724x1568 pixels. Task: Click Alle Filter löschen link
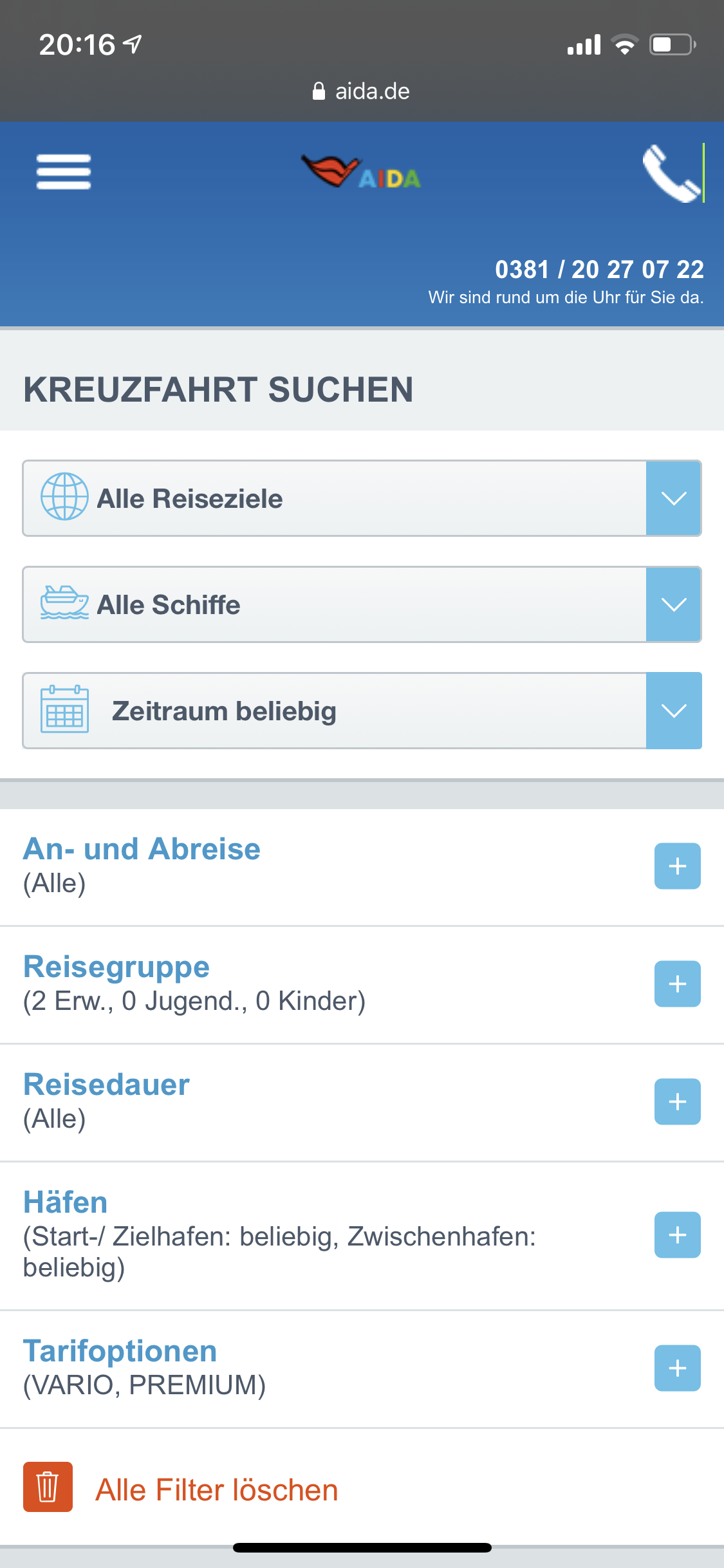(216, 1489)
